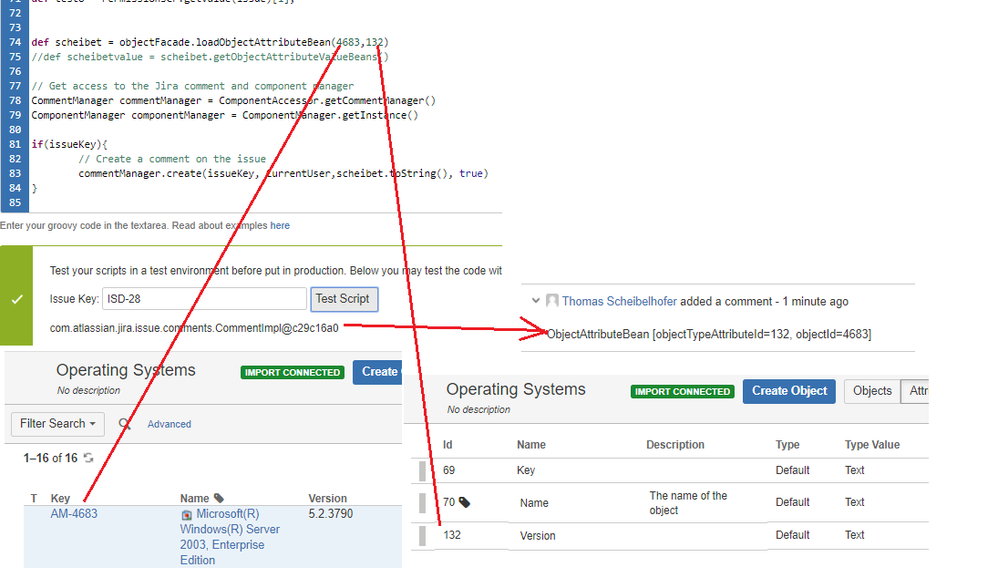Click 'The name of the object' description

[x=688, y=503]
